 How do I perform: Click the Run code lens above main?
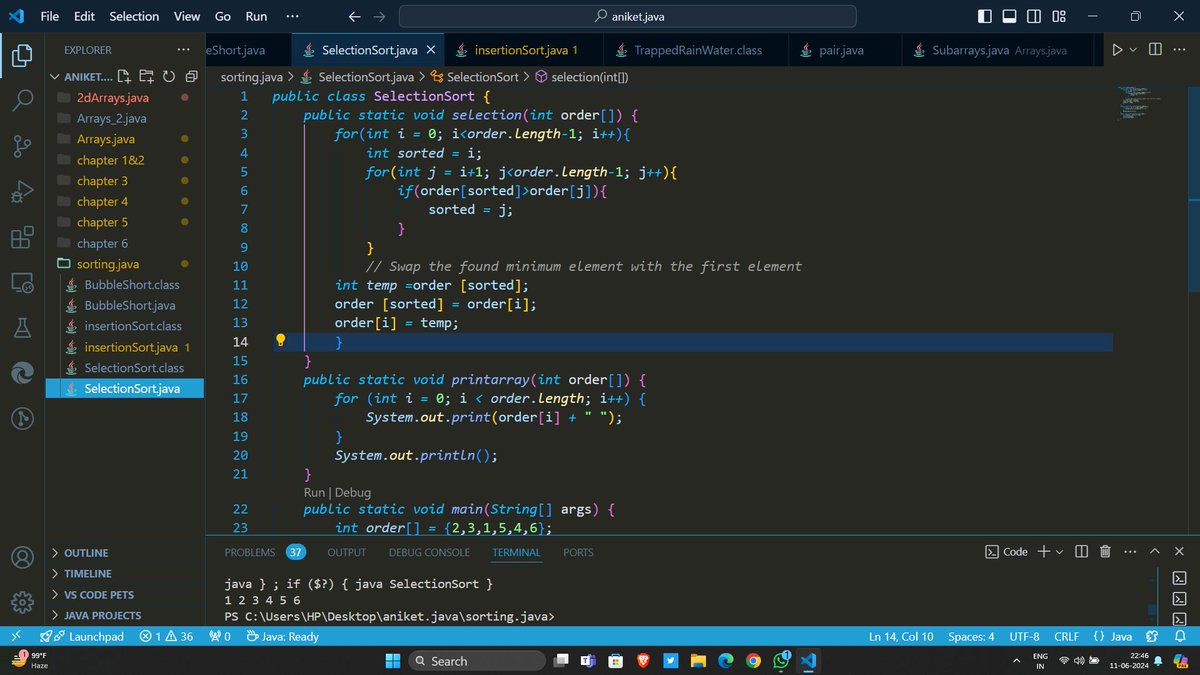tap(315, 492)
